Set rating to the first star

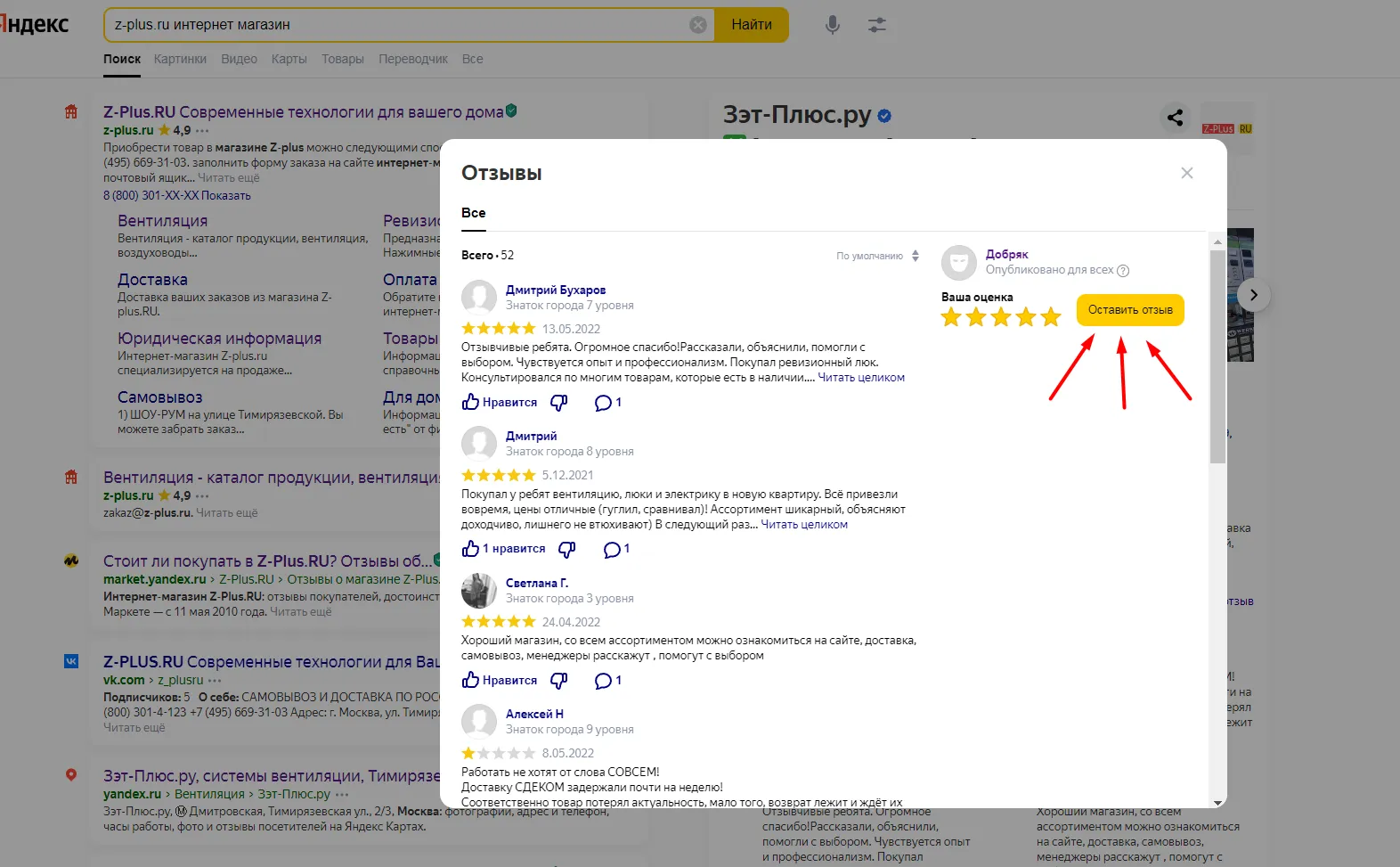pyautogui.click(x=951, y=317)
